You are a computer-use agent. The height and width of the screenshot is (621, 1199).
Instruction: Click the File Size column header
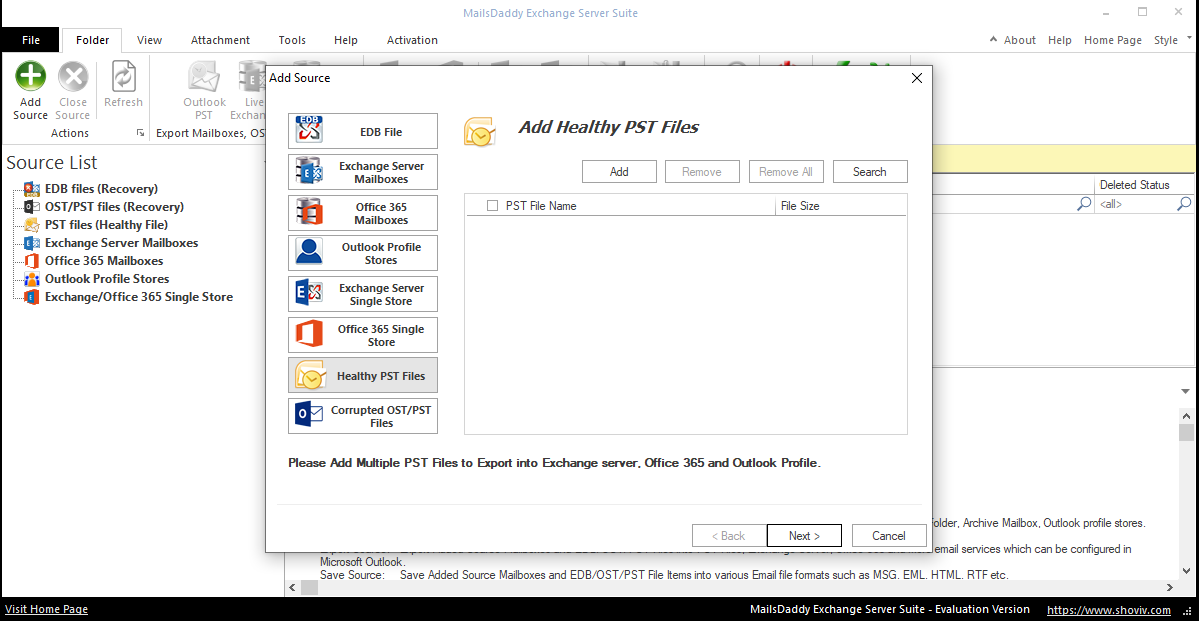point(841,206)
